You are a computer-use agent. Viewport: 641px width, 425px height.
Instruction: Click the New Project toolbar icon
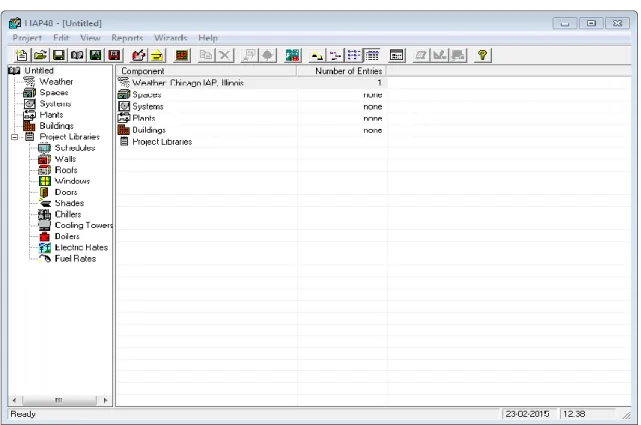[22, 55]
